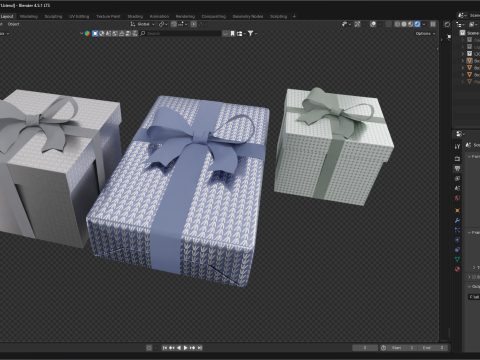Open the Global transform orientation dropdown
The height and width of the screenshot is (360, 480).
[x=142, y=24]
